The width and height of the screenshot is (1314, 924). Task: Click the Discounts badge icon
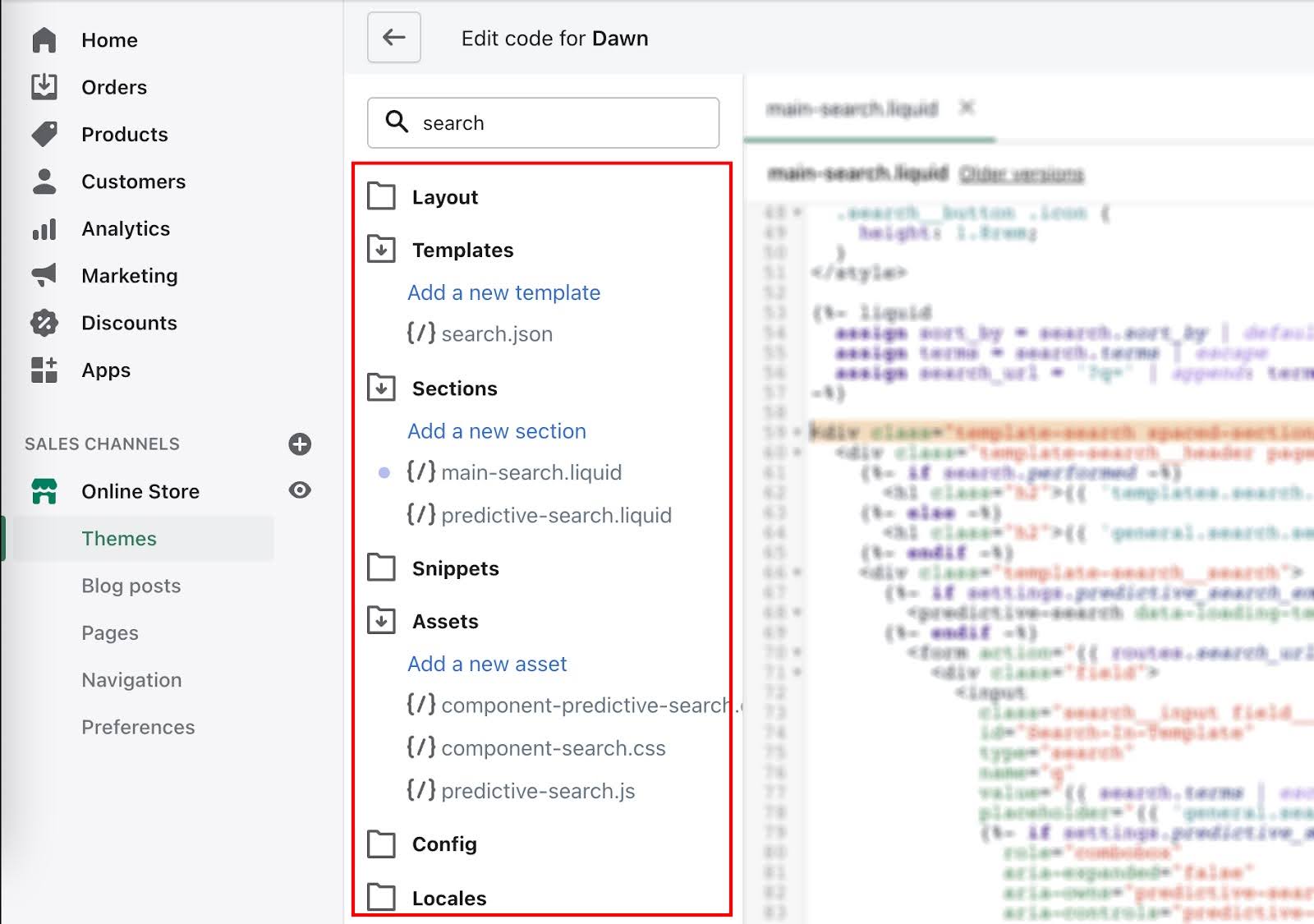[x=44, y=323]
